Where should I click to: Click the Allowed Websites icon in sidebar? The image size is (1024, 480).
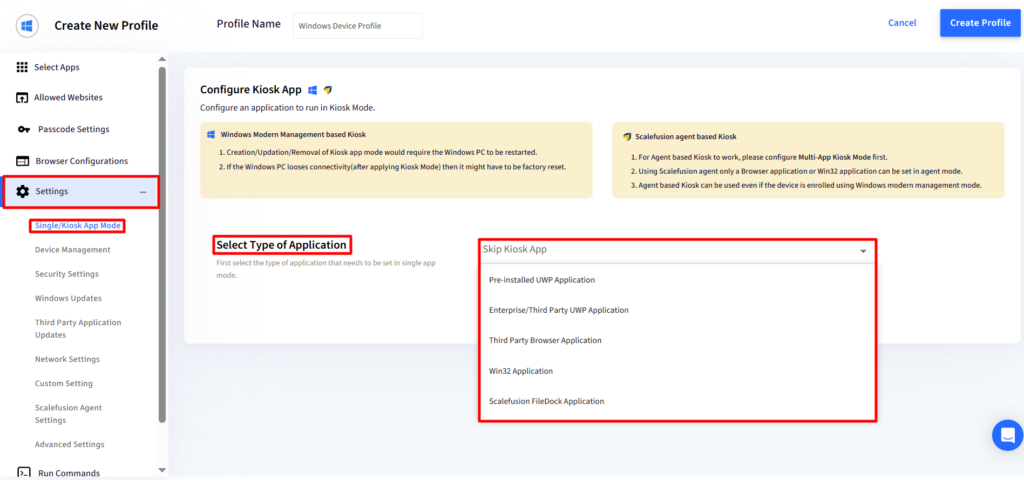[x=22, y=98]
